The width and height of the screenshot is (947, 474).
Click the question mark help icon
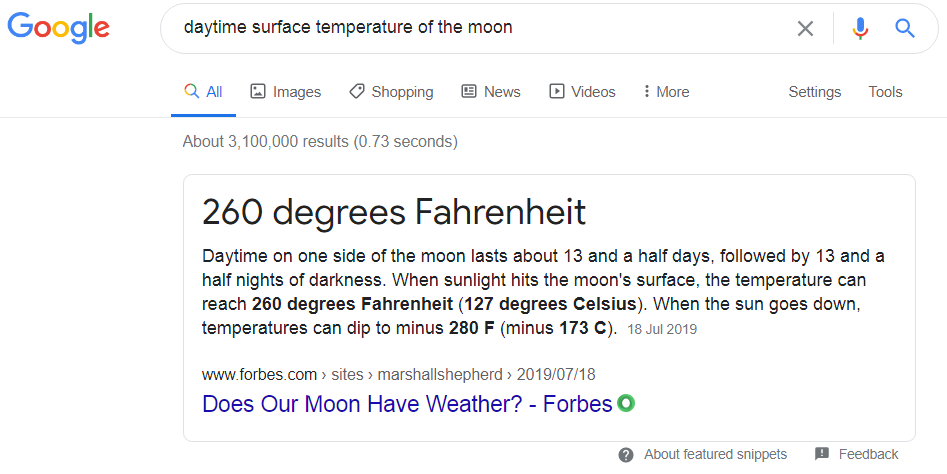coord(626,454)
